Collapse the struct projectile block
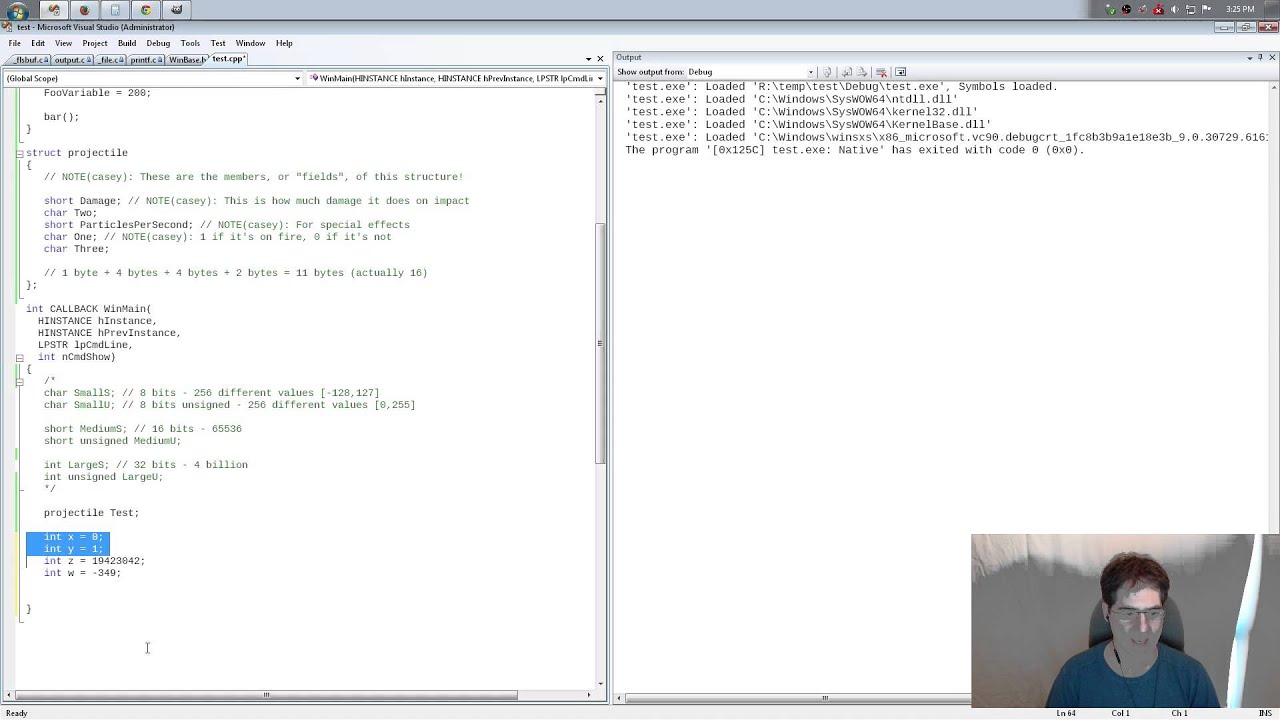This screenshot has width=1280, height=720. click(x=19, y=153)
